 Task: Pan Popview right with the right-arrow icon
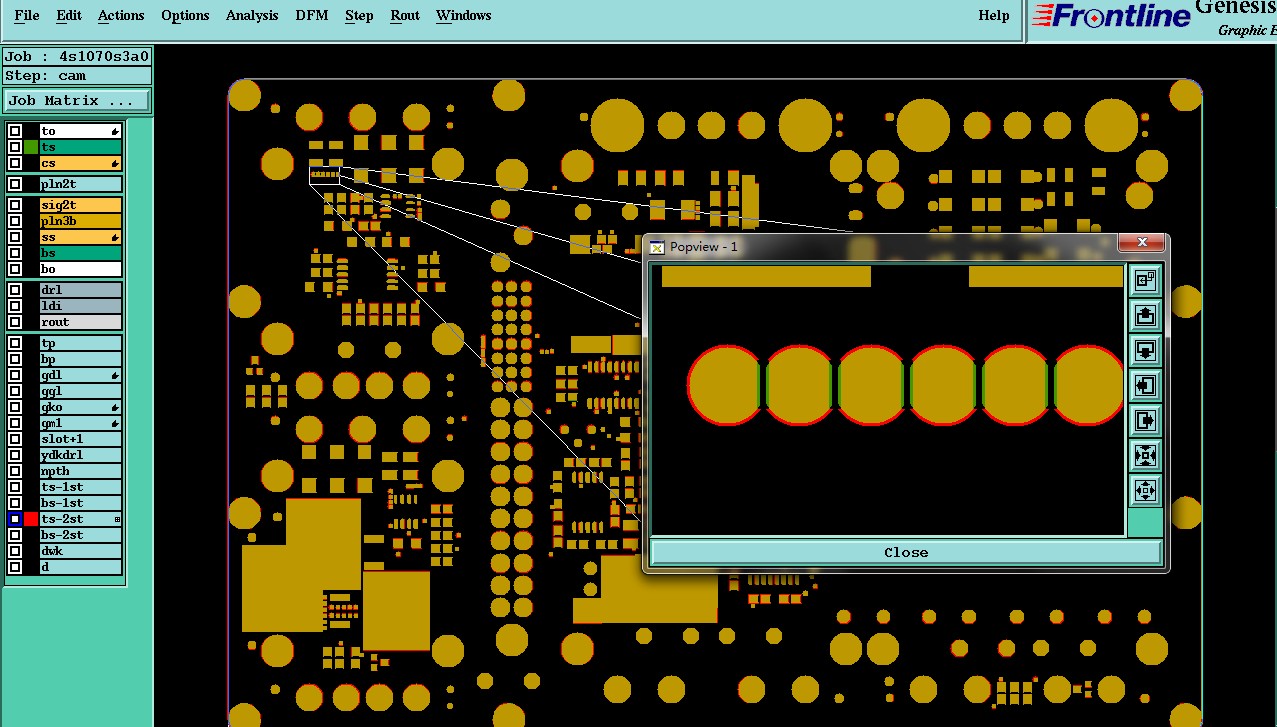tap(1145, 420)
